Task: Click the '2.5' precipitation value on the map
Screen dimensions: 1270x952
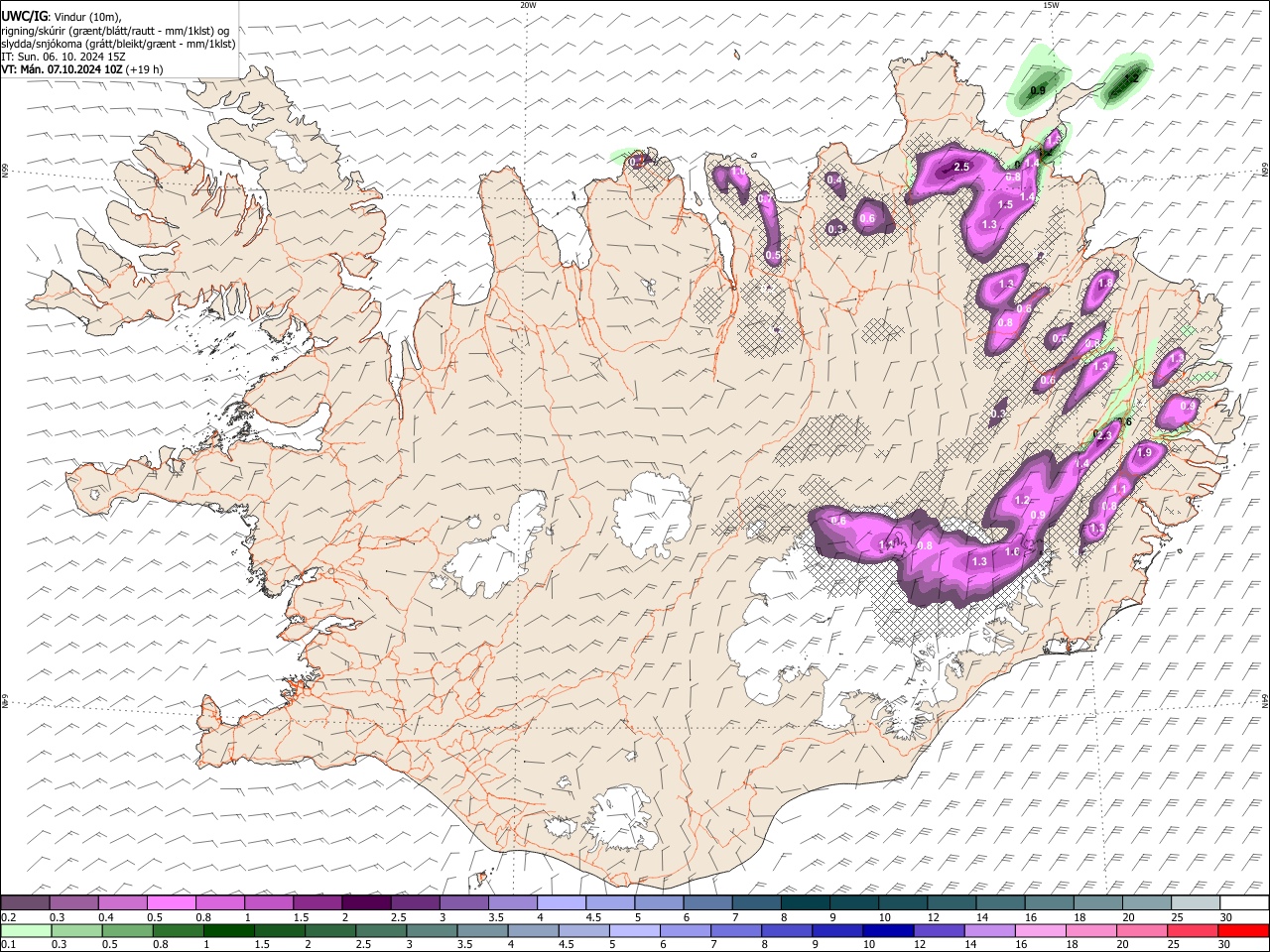Action: (x=960, y=168)
